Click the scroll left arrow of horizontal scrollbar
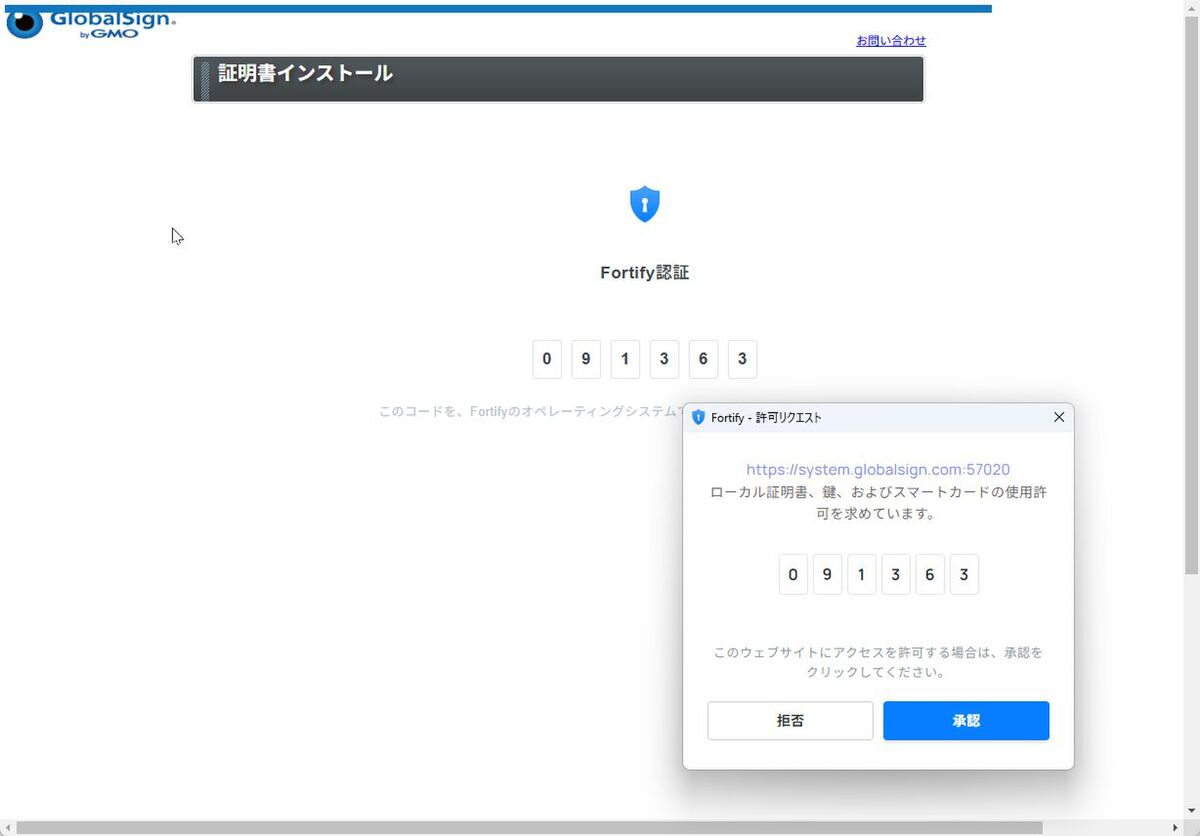The image size is (1200, 836). (x=7, y=828)
